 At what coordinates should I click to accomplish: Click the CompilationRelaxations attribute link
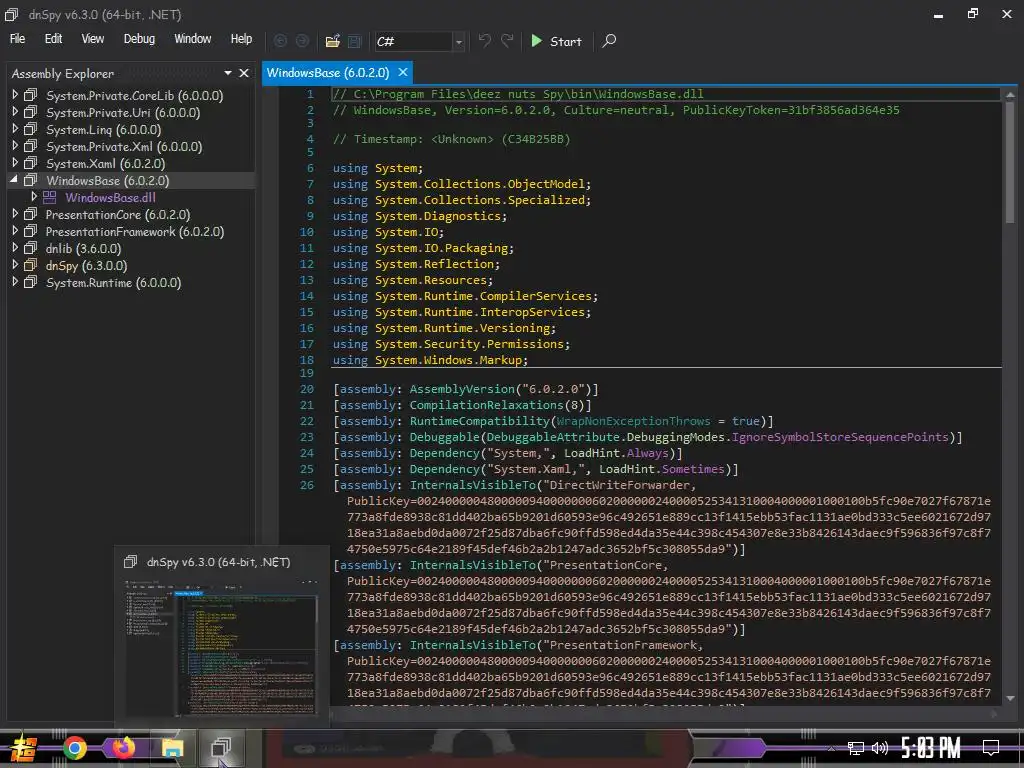(487, 405)
